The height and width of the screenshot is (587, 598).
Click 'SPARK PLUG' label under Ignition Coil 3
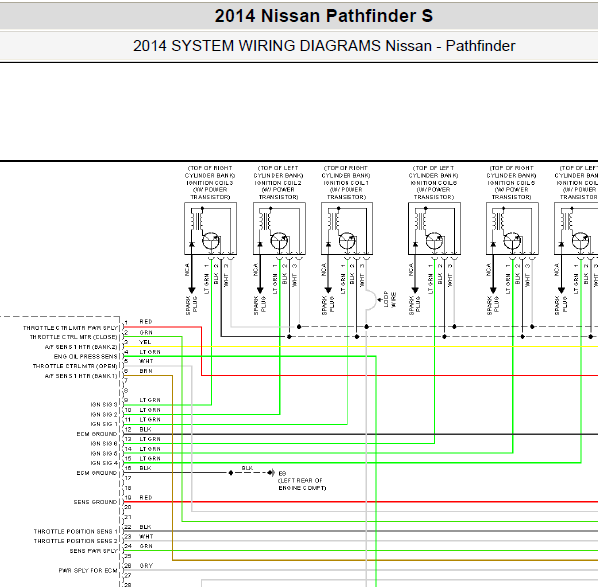(191, 305)
